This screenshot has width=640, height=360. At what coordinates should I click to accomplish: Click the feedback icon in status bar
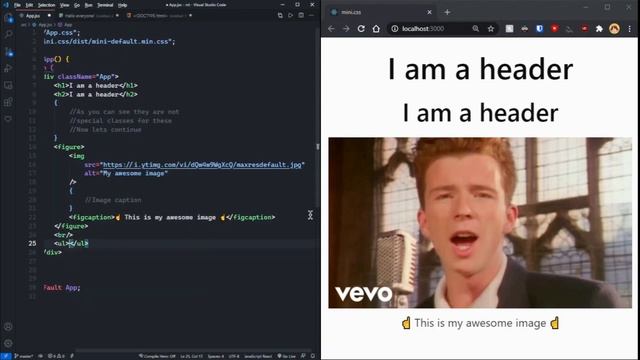(303, 356)
